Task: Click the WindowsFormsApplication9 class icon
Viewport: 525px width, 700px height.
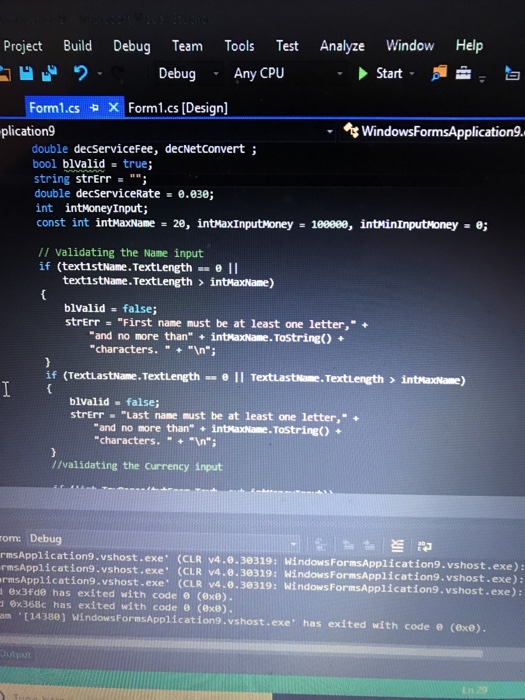Action: click(x=351, y=131)
